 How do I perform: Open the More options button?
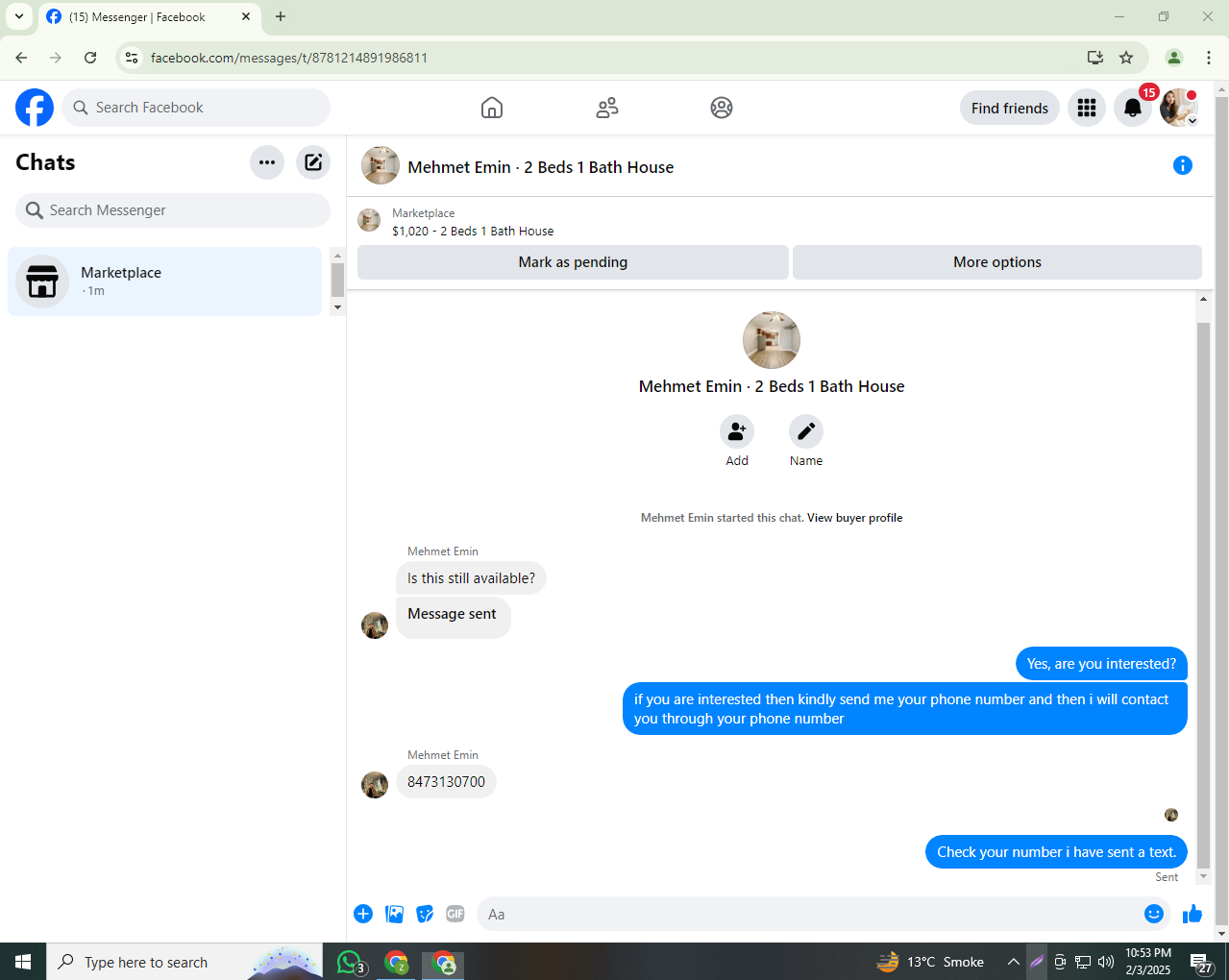[x=997, y=262]
